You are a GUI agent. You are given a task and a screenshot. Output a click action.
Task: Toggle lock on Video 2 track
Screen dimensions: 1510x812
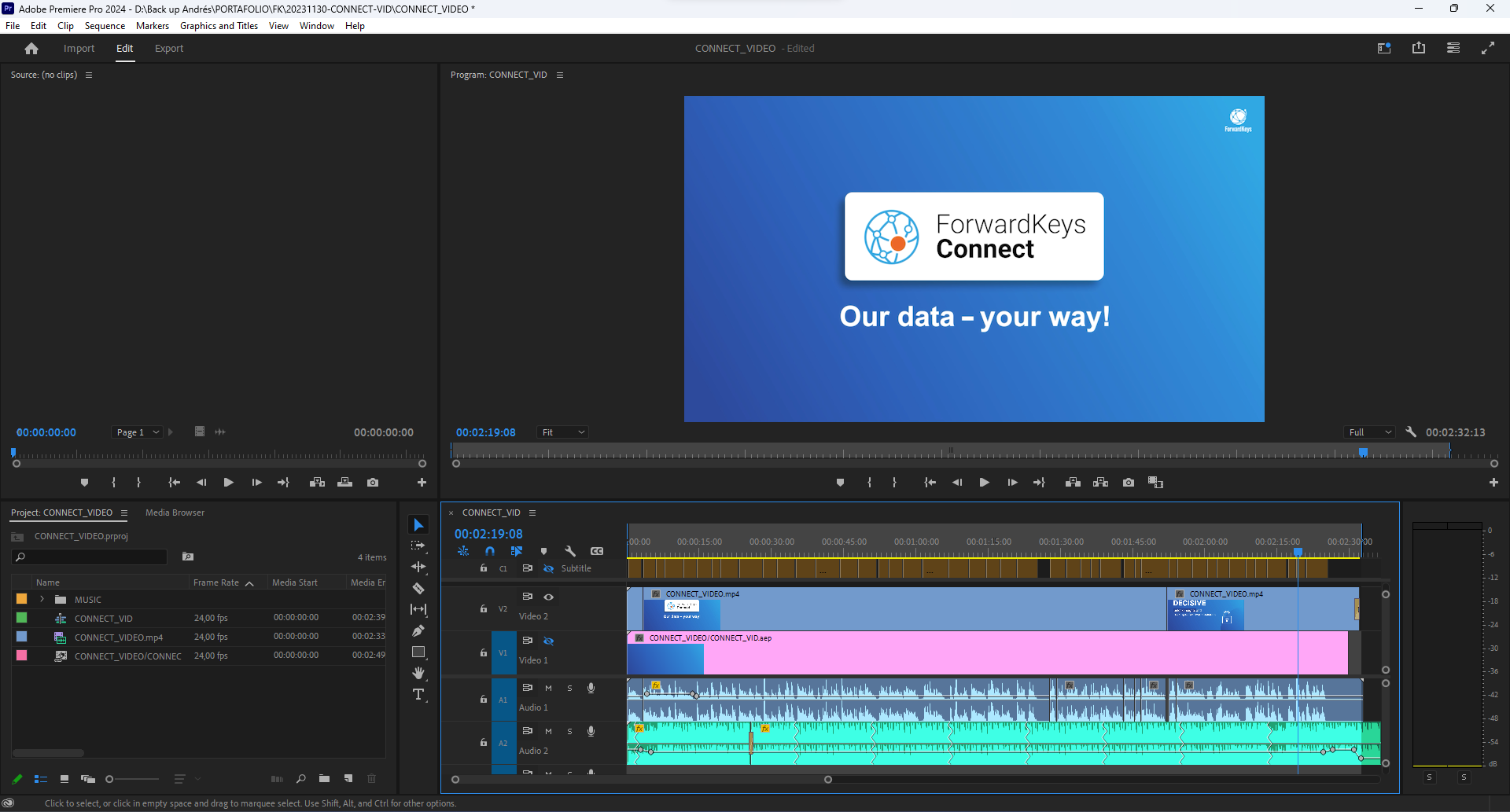[x=484, y=608]
